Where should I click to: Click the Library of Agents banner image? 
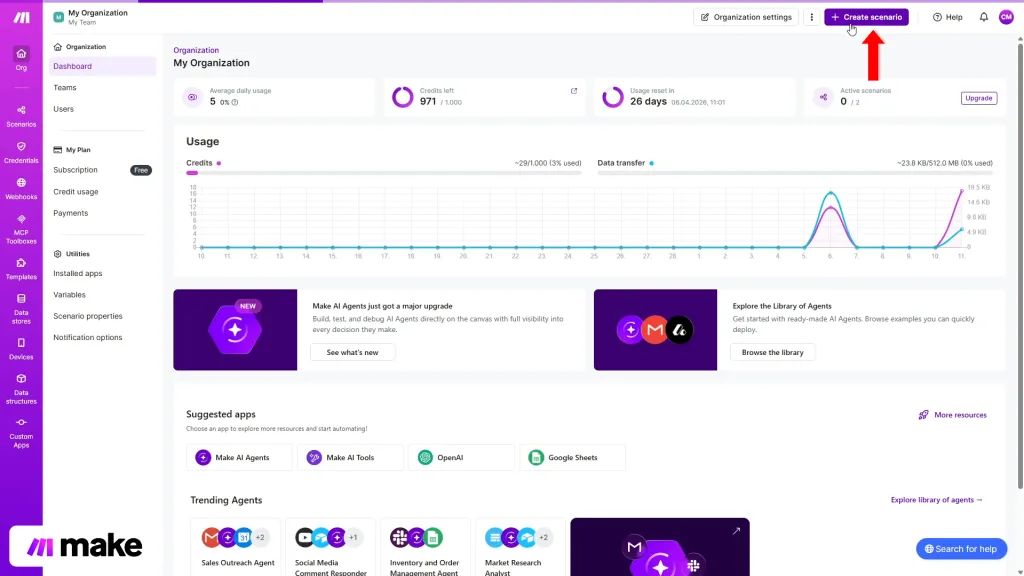[x=655, y=330]
